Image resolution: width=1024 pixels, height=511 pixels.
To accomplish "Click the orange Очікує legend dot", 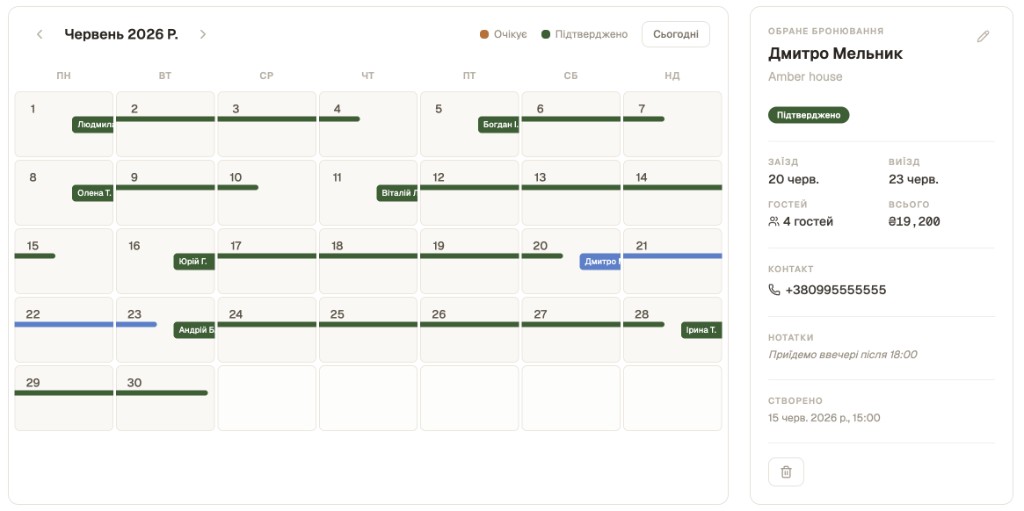I will (x=484, y=34).
